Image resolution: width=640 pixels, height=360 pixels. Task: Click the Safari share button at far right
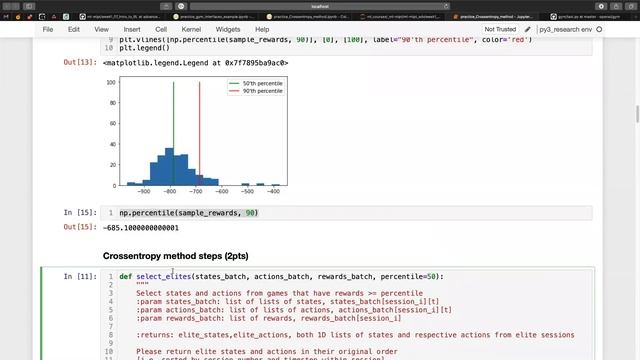[x=616, y=6]
